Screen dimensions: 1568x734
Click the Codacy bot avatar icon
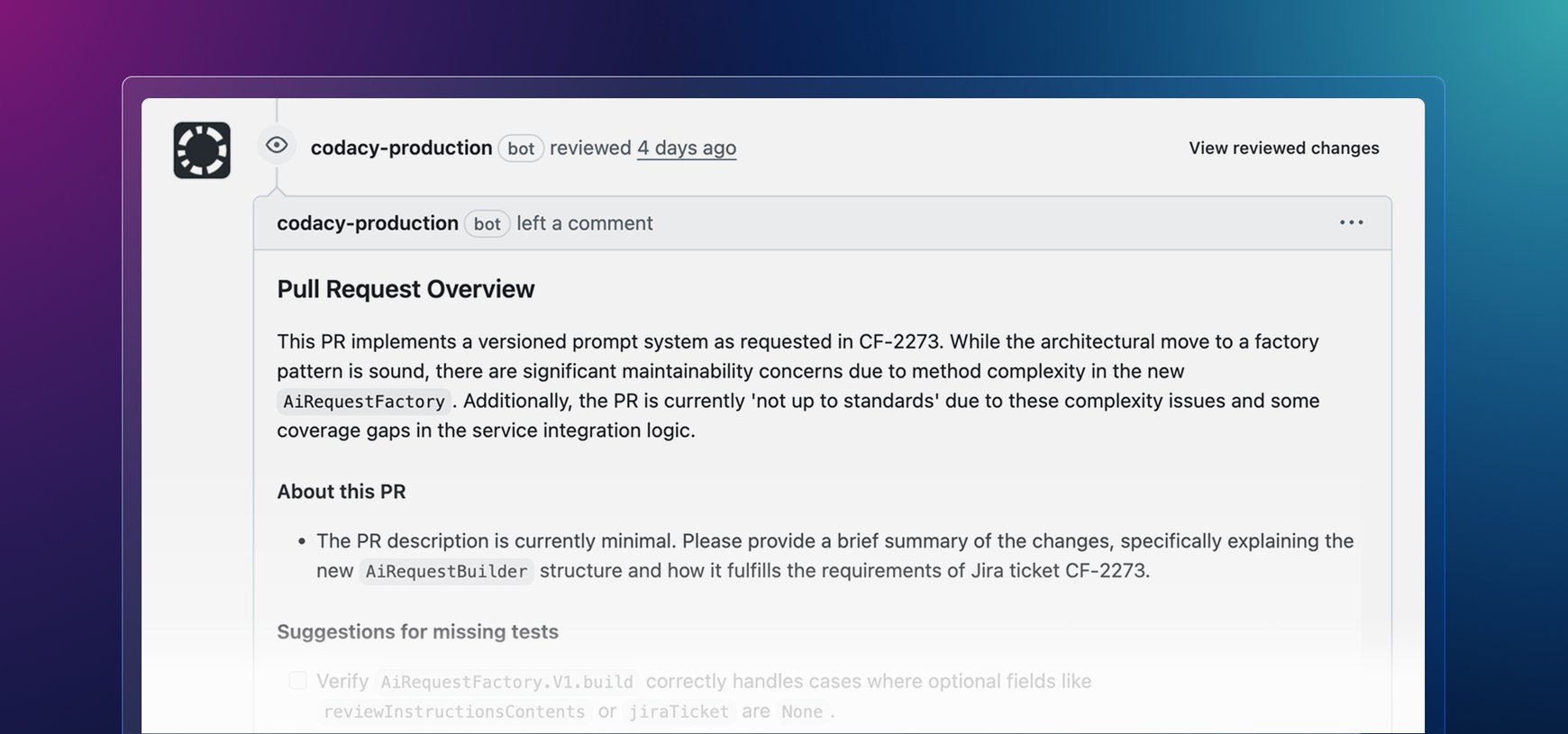pyautogui.click(x=202, y=150)
